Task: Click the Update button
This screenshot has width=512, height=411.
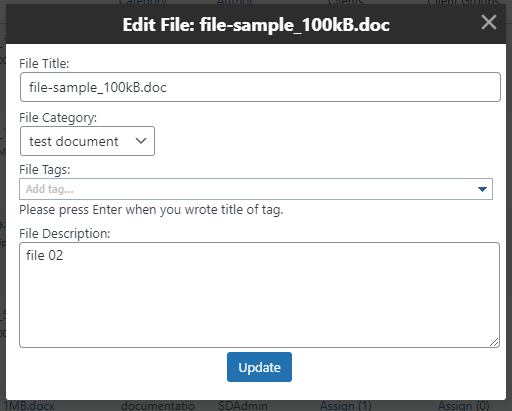Action: coord(259,367)
